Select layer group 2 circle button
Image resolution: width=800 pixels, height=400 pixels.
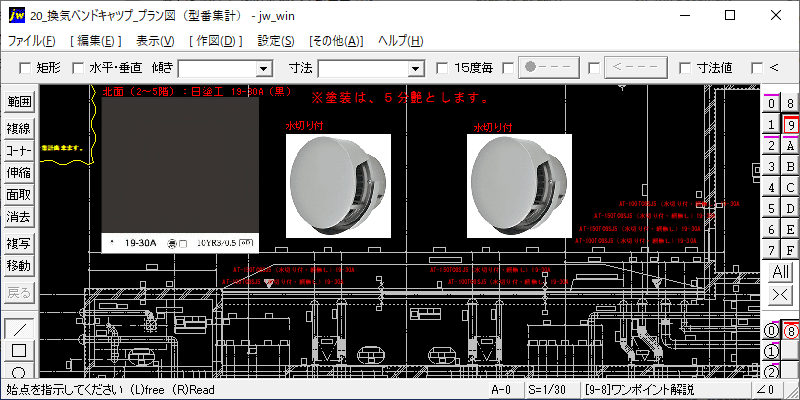pyautogui.click(x=771, y=372)
